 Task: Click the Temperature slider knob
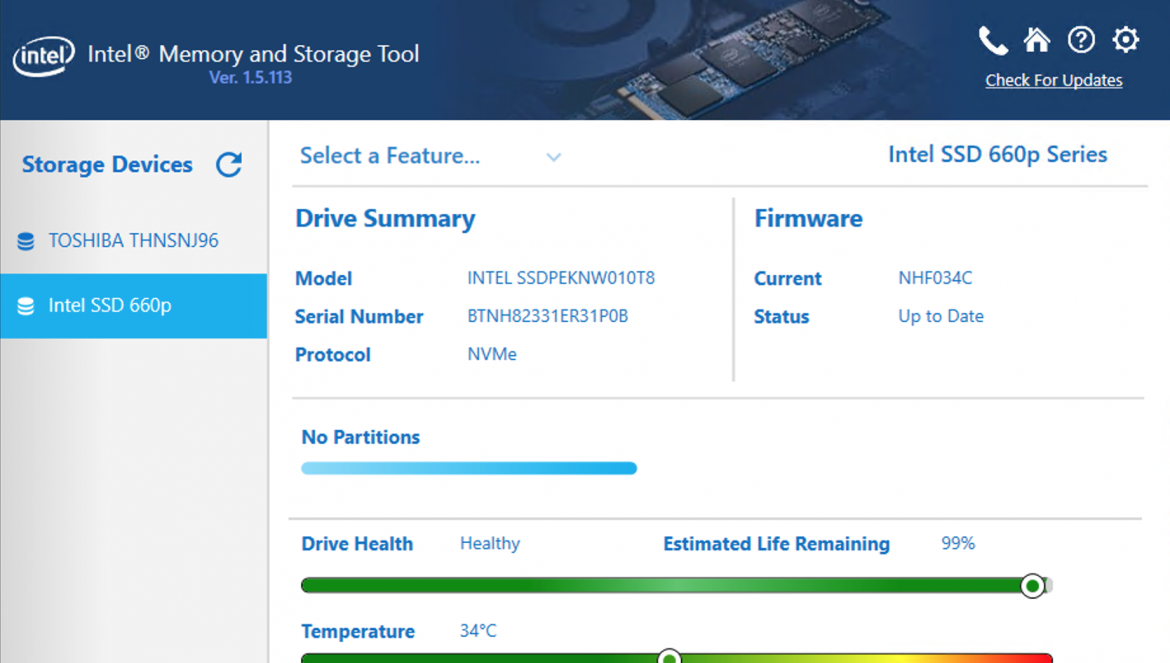pos(669,657)
